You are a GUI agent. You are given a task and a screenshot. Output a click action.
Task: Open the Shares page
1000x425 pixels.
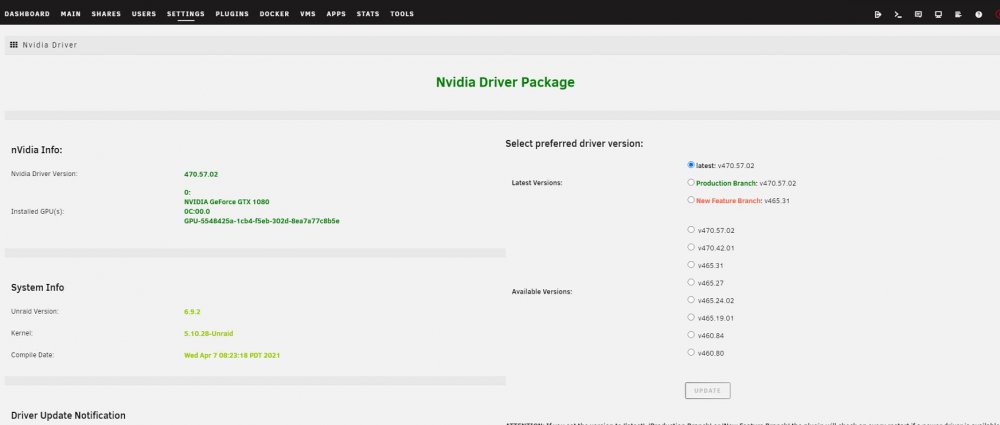point(106,14)
